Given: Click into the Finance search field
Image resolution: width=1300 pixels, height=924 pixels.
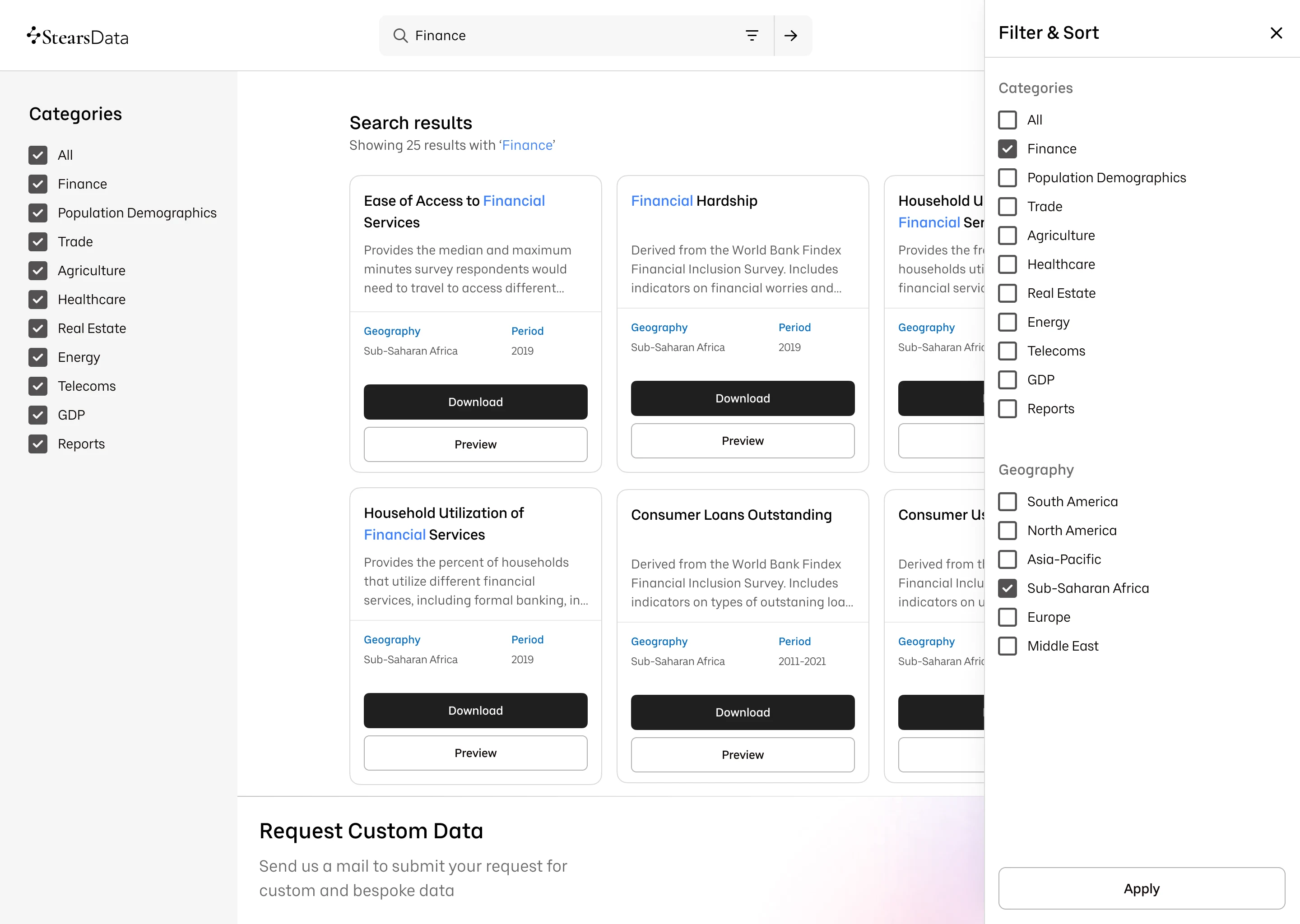Looking at the screenshot, I should pos(569,36).
